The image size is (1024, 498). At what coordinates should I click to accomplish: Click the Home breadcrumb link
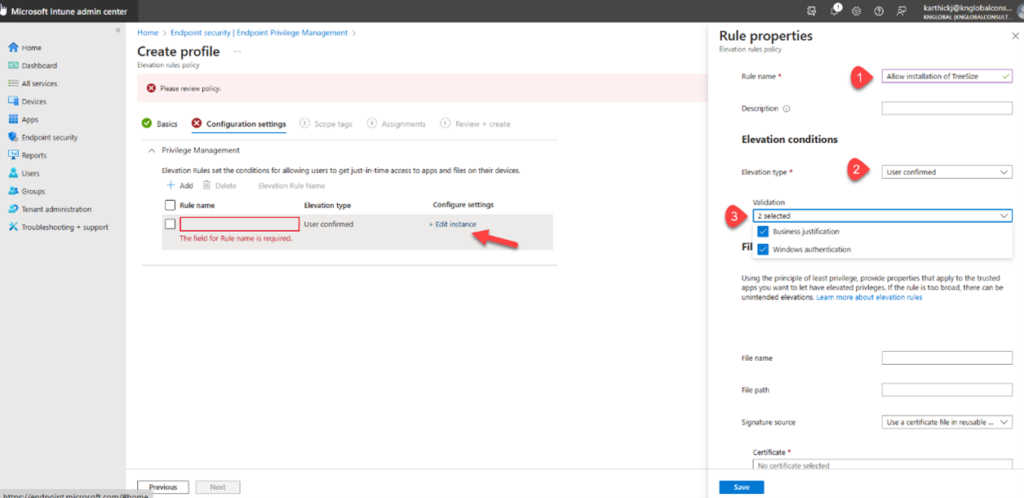point(148,33)
